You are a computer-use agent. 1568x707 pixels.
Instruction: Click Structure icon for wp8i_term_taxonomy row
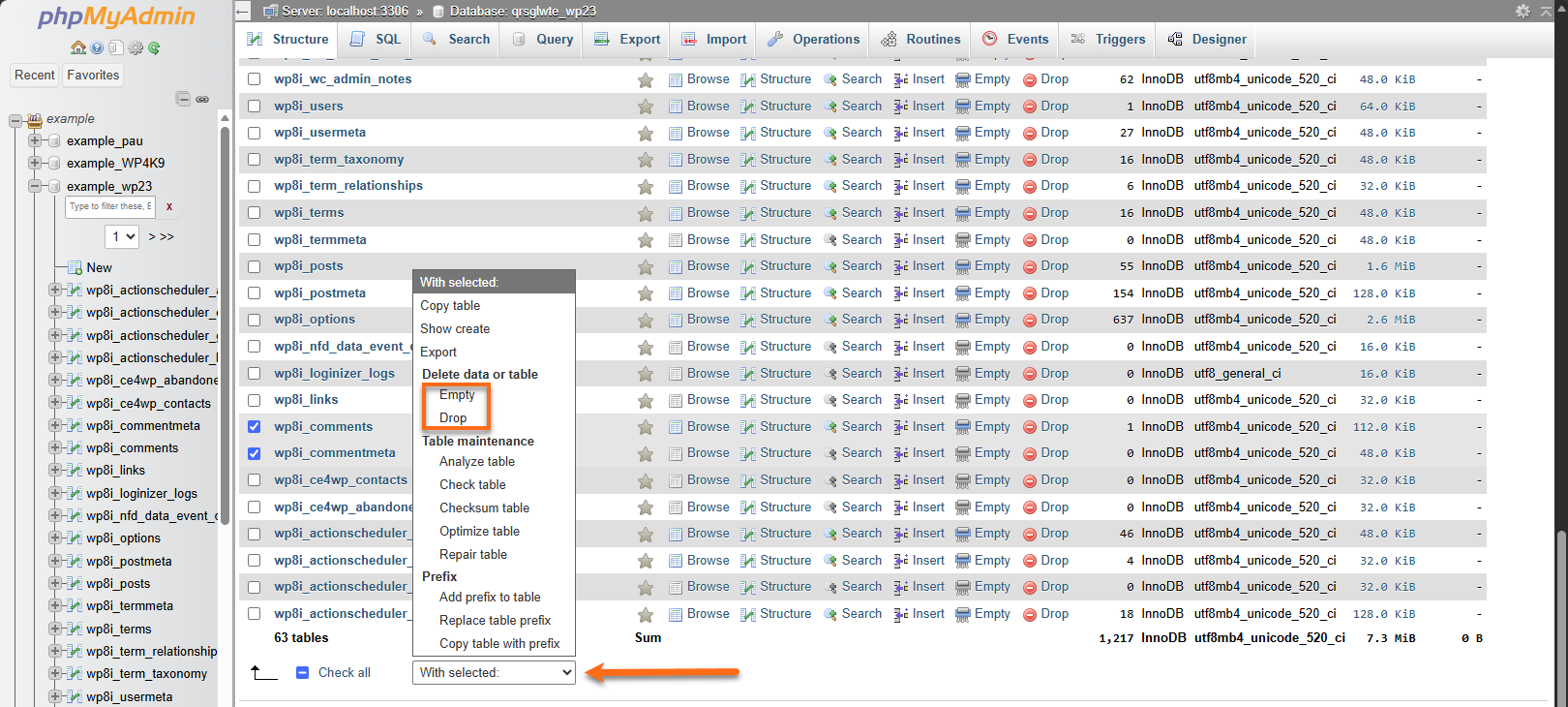coord(748,160)
